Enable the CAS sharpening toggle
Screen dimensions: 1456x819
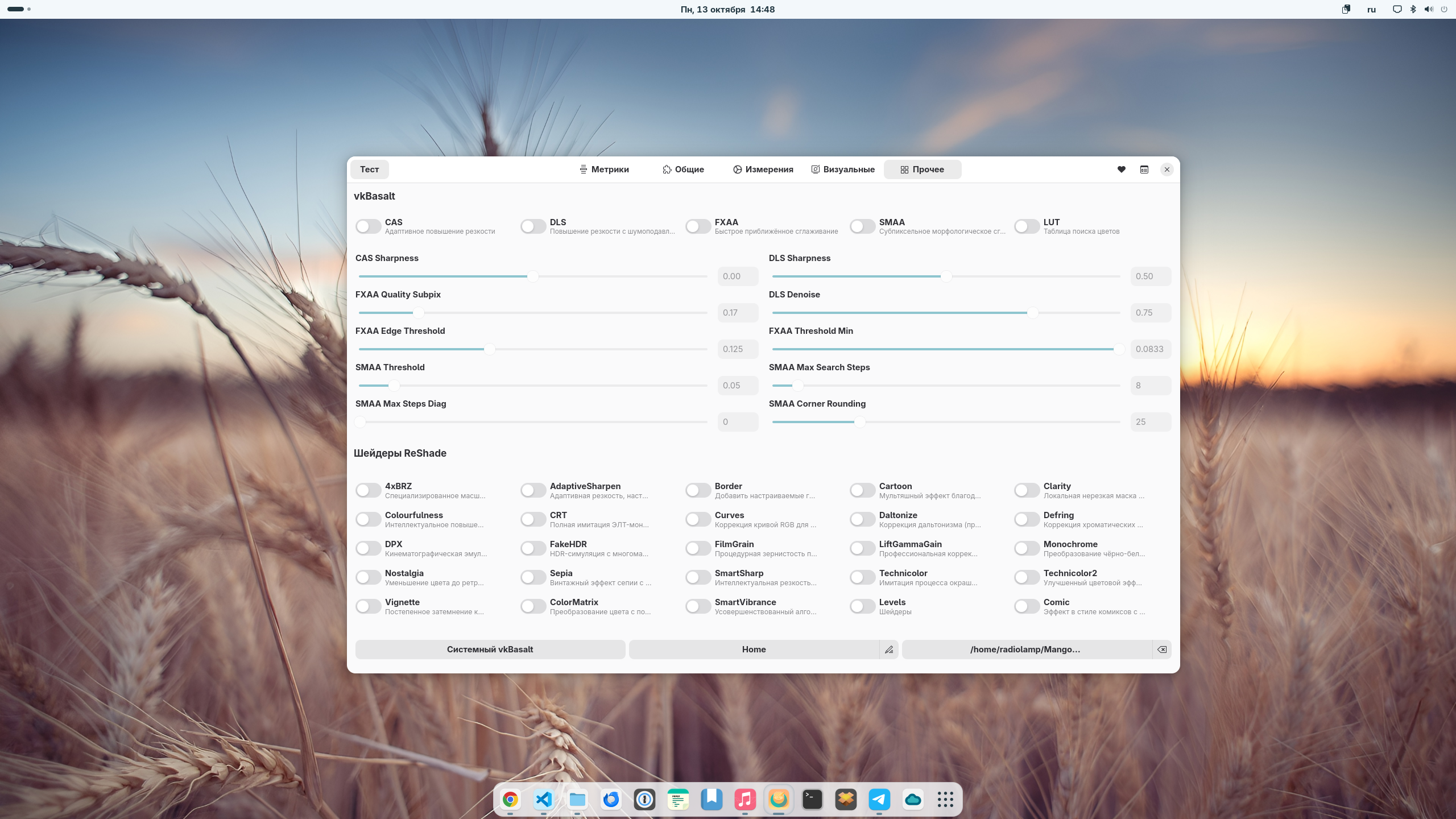click(368, 226)
